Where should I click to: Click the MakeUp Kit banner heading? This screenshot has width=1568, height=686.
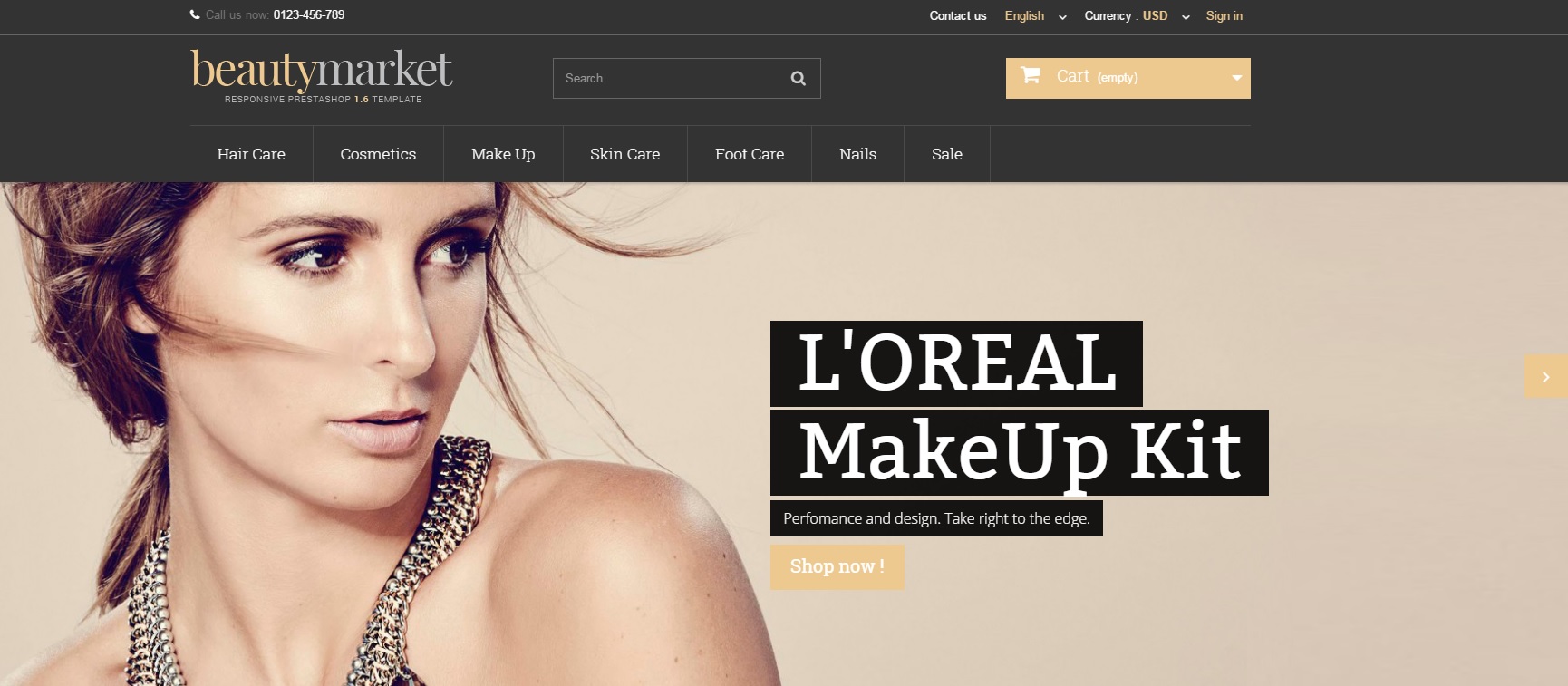[x=1020, y=452]
